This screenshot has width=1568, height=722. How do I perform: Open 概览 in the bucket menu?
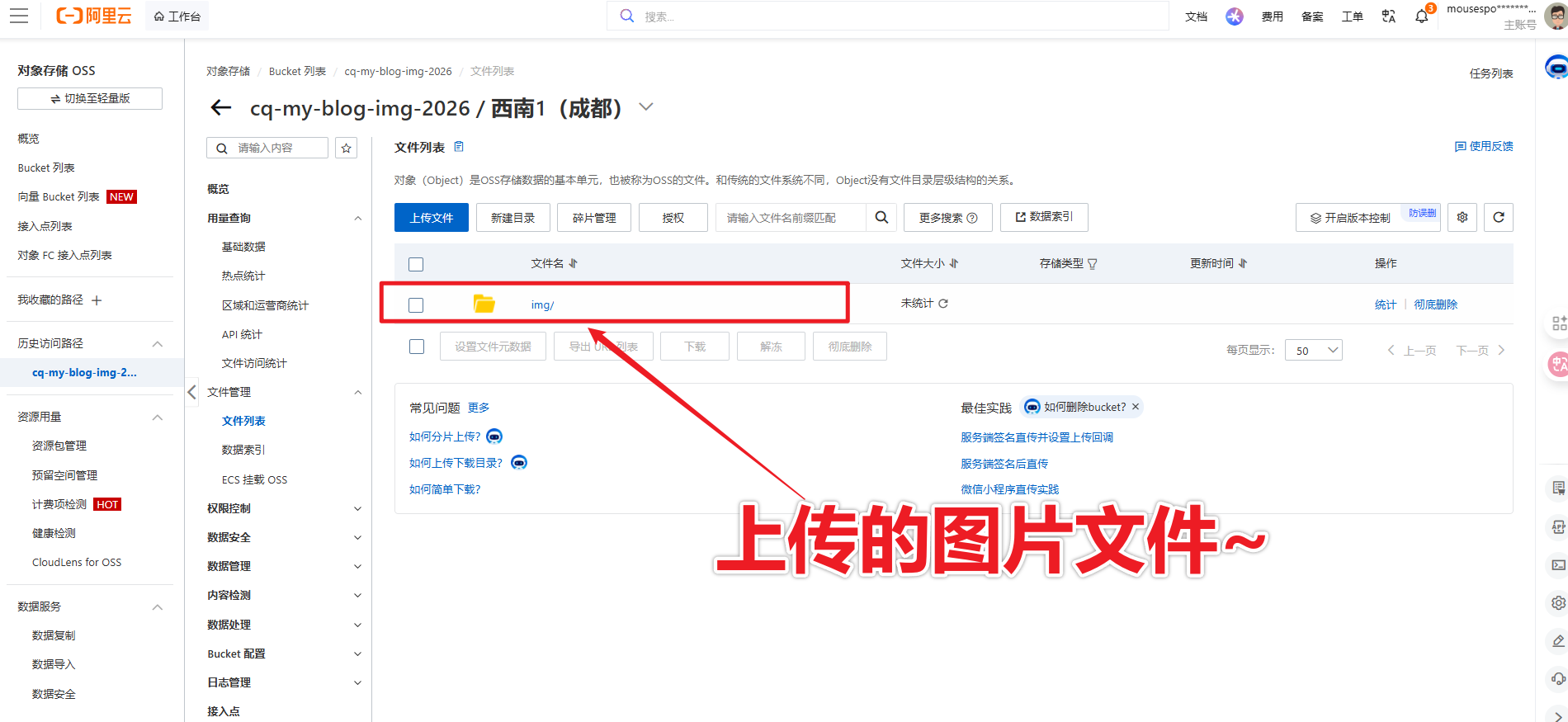coord(218,189)
